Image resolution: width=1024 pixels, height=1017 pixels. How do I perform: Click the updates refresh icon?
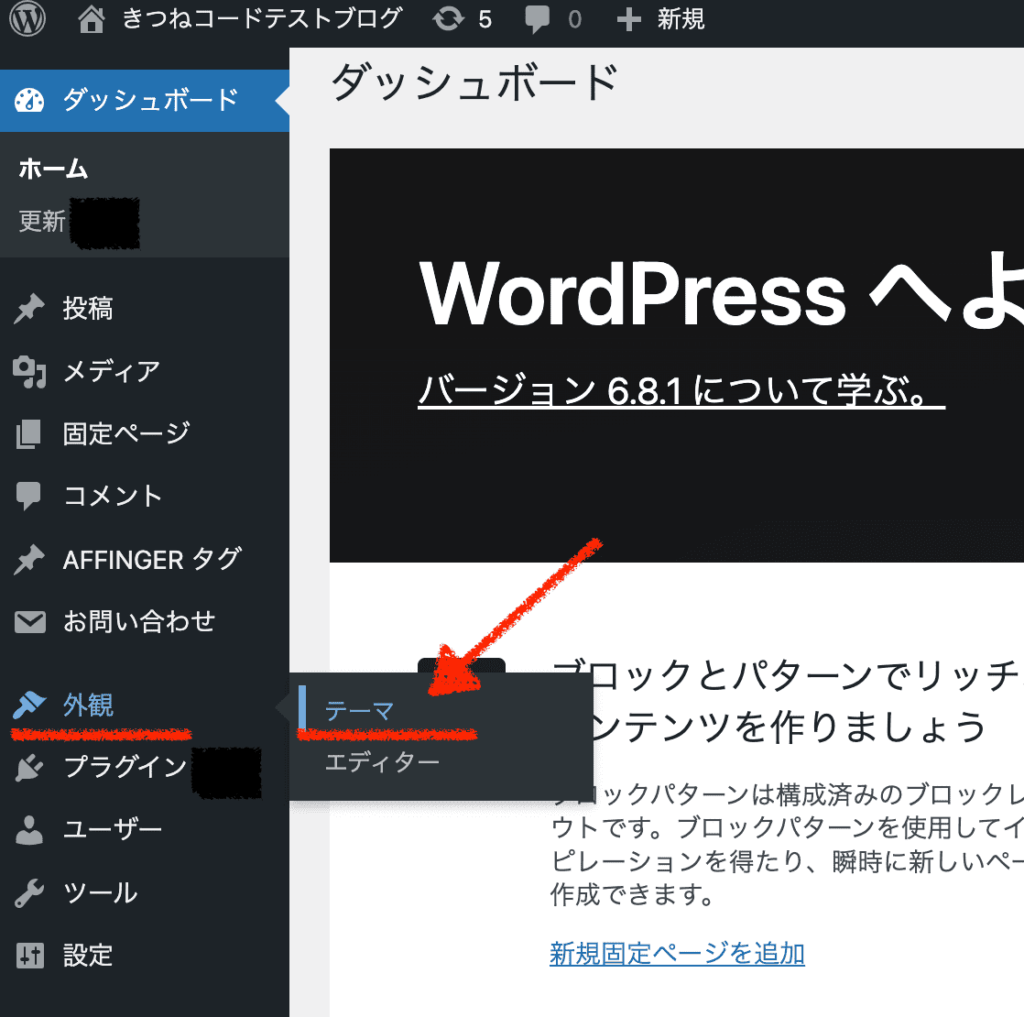point(448,18)
